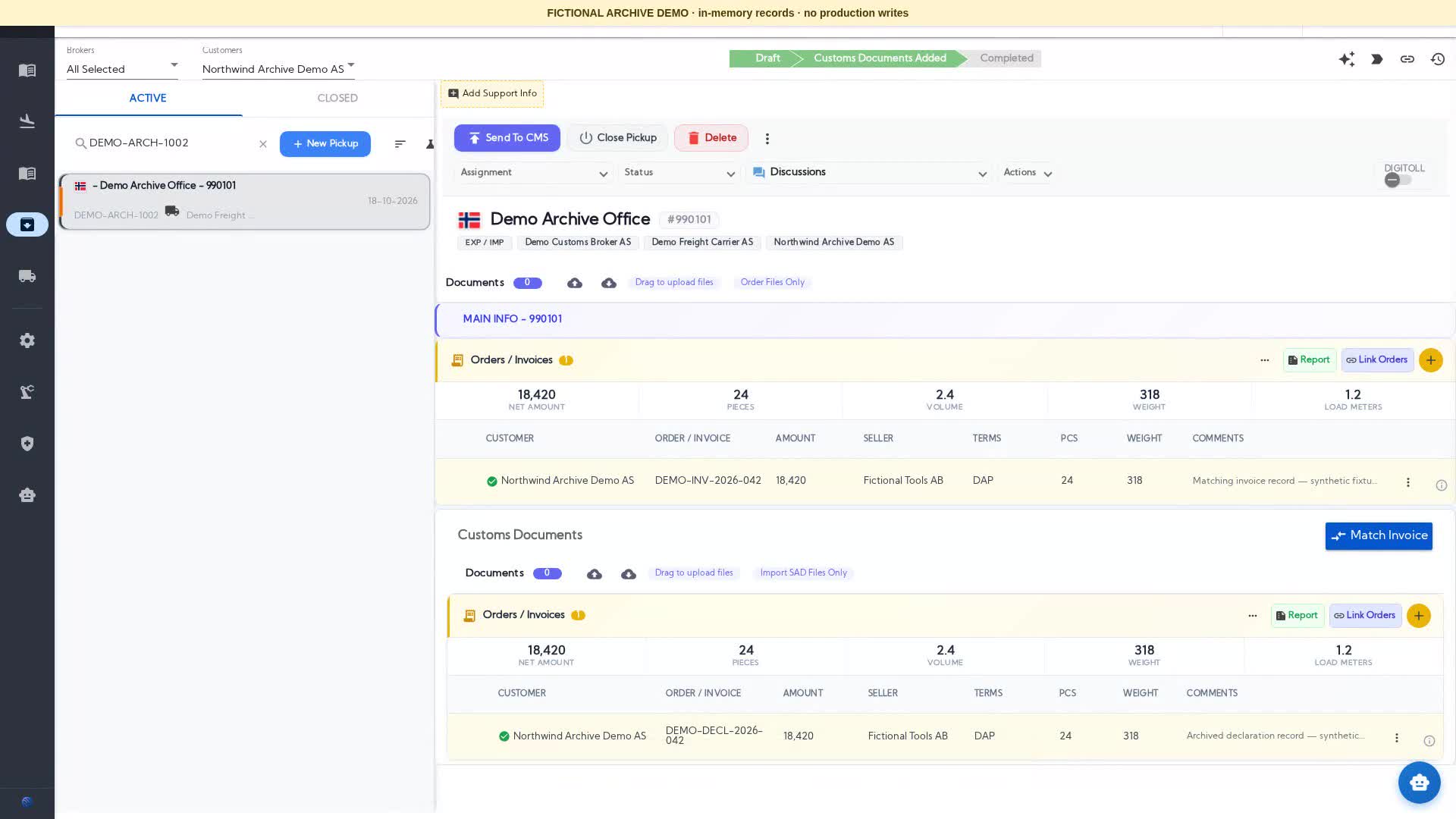
Task: Click the sort lines icon beside New Pickup
Action: tap(400, 144)
